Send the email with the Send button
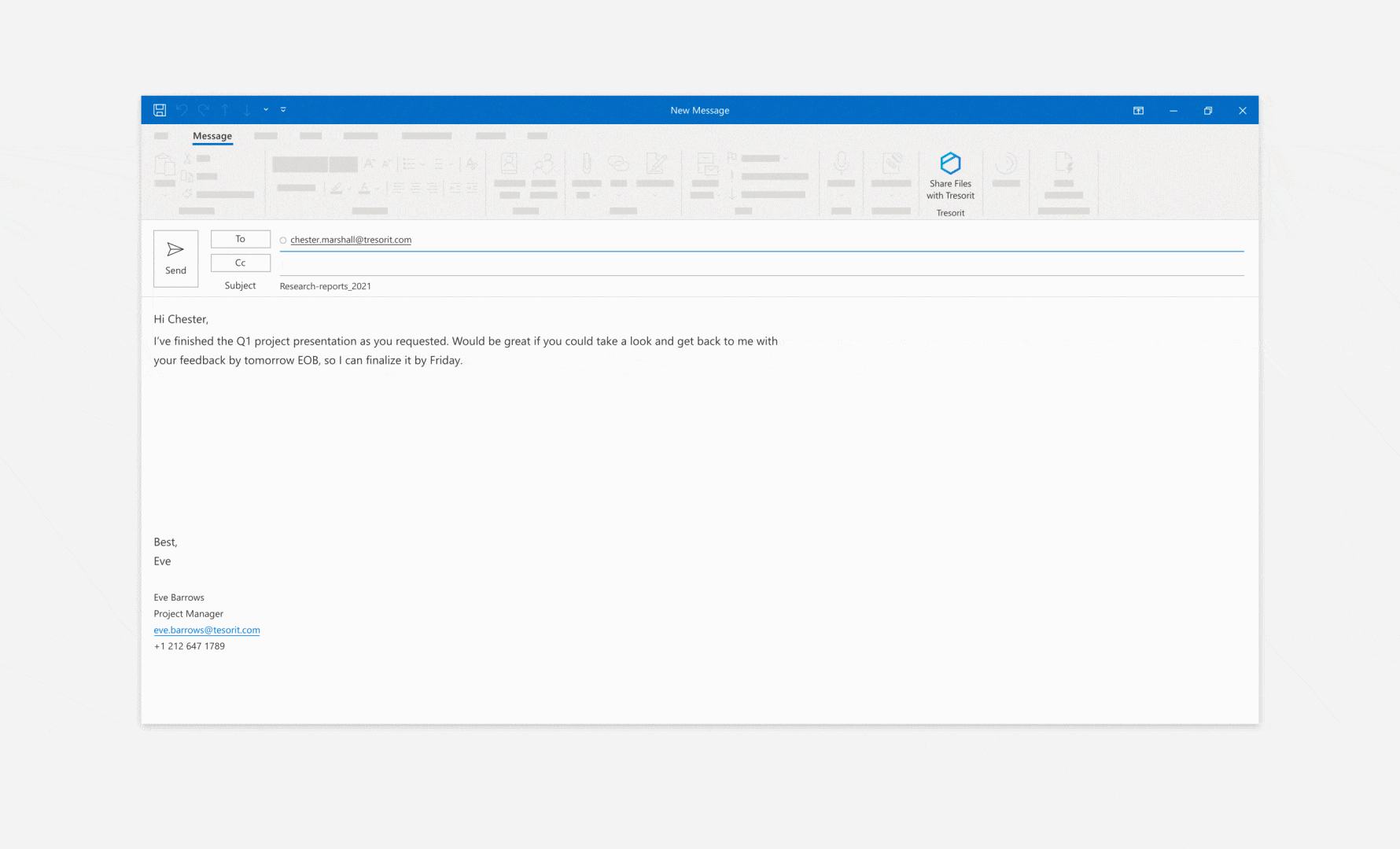Screen dimensions: 1400x849 [176, 259]
